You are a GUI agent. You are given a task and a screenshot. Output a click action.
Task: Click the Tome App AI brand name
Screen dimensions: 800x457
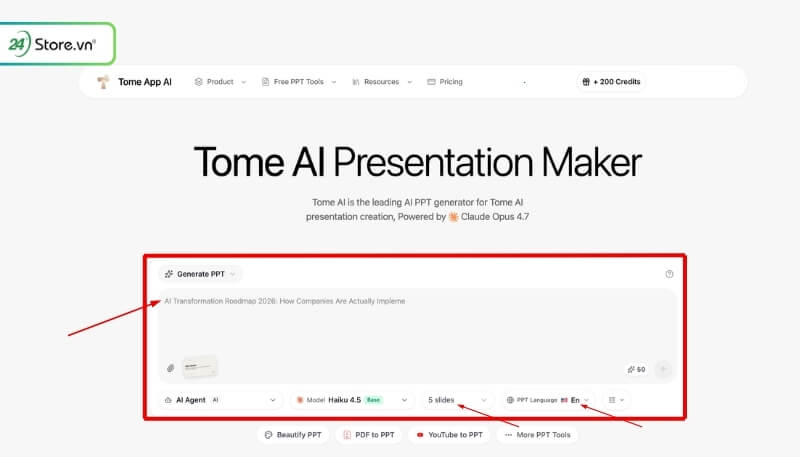[x=145, y=82]
